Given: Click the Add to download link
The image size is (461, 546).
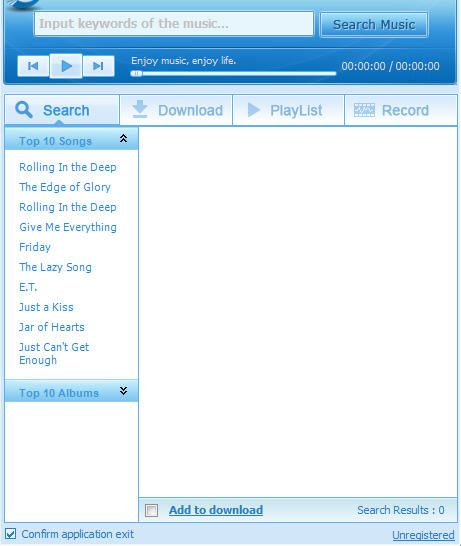Looking at the screenshot, I should (216, 510).
